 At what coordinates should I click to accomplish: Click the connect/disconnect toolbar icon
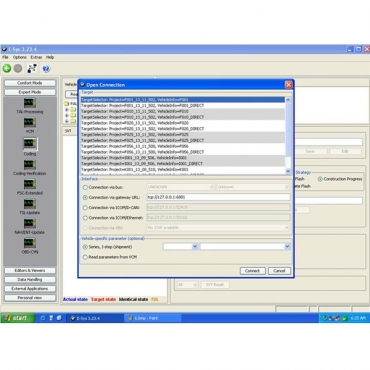[32, 69]
